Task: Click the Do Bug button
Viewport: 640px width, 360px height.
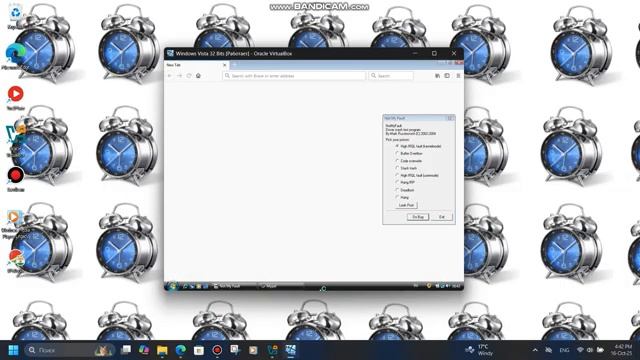Action: coord(418,217)
